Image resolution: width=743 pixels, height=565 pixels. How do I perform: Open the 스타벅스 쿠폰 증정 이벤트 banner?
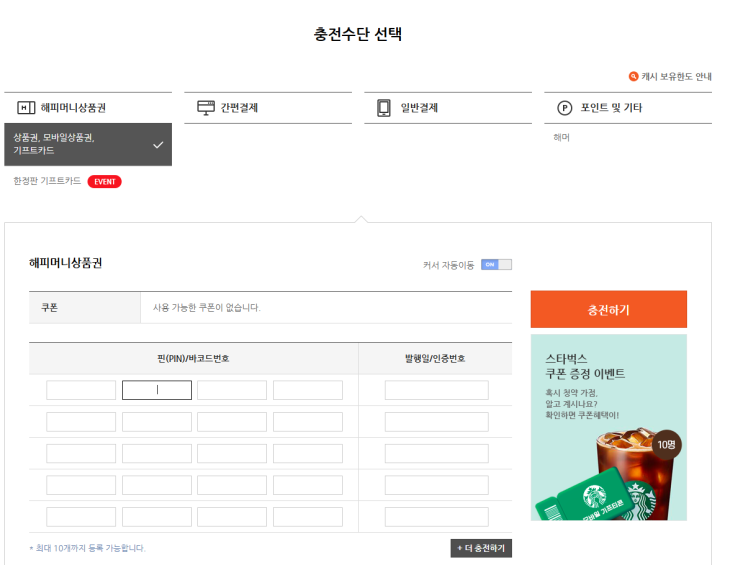[x=608, y=427]
